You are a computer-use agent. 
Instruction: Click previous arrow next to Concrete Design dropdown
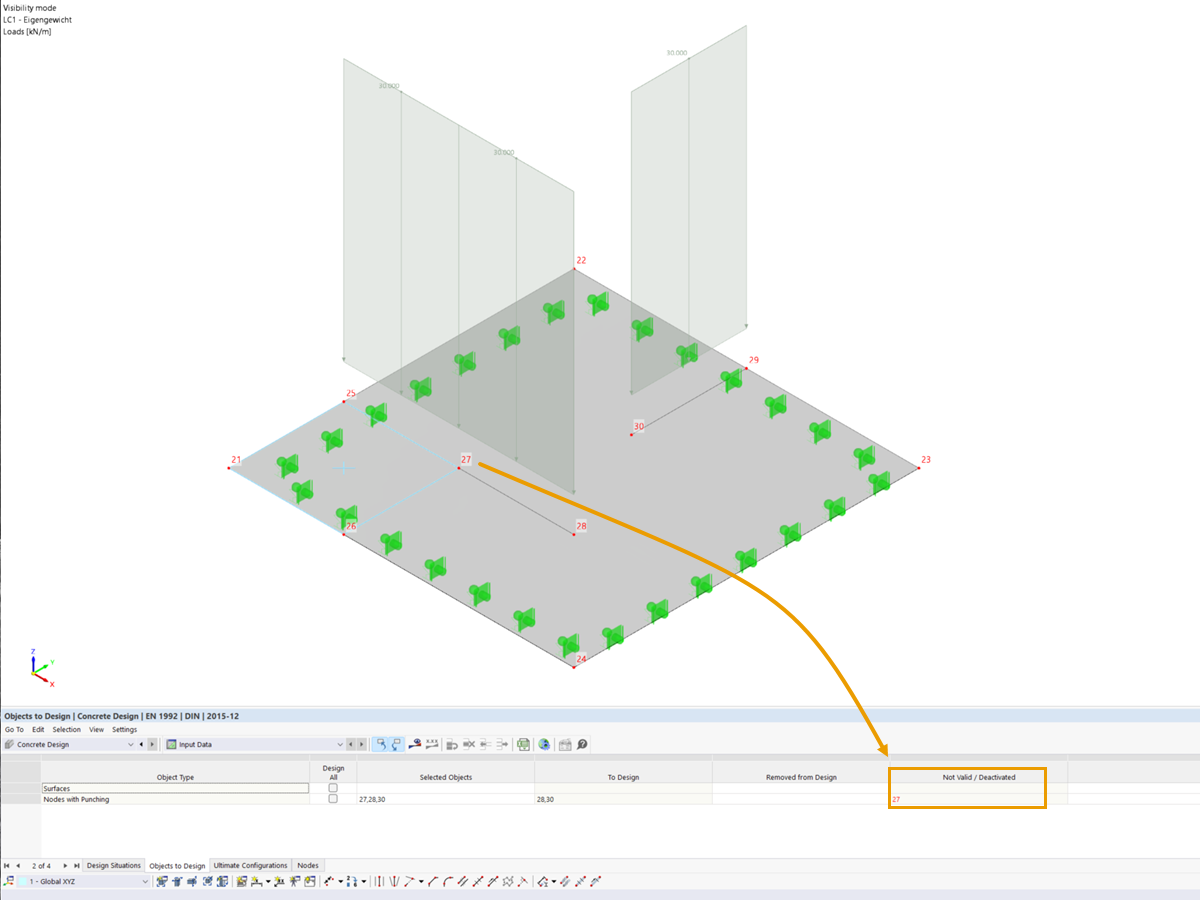point(141,744)
